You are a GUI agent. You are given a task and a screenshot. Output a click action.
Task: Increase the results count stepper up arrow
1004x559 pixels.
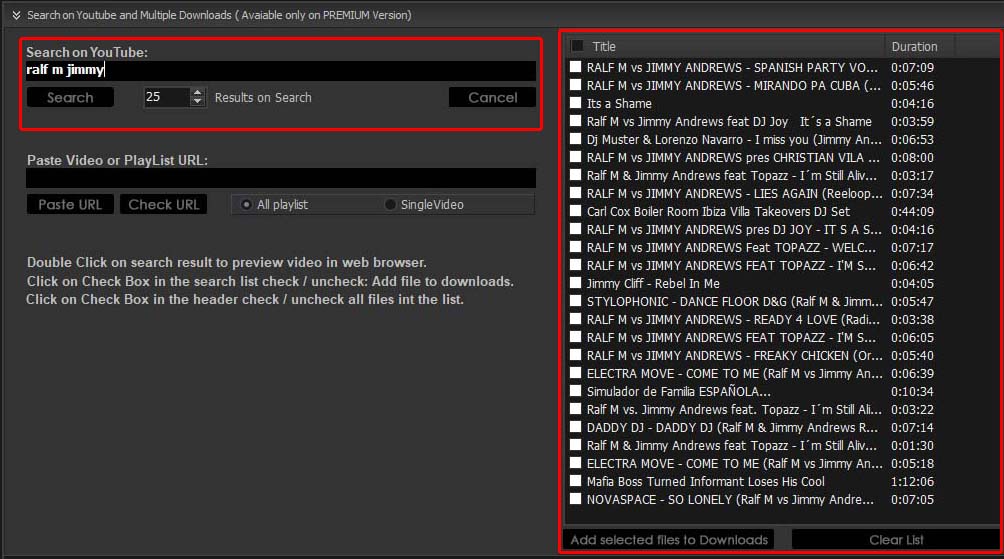[x=198, y=92]
